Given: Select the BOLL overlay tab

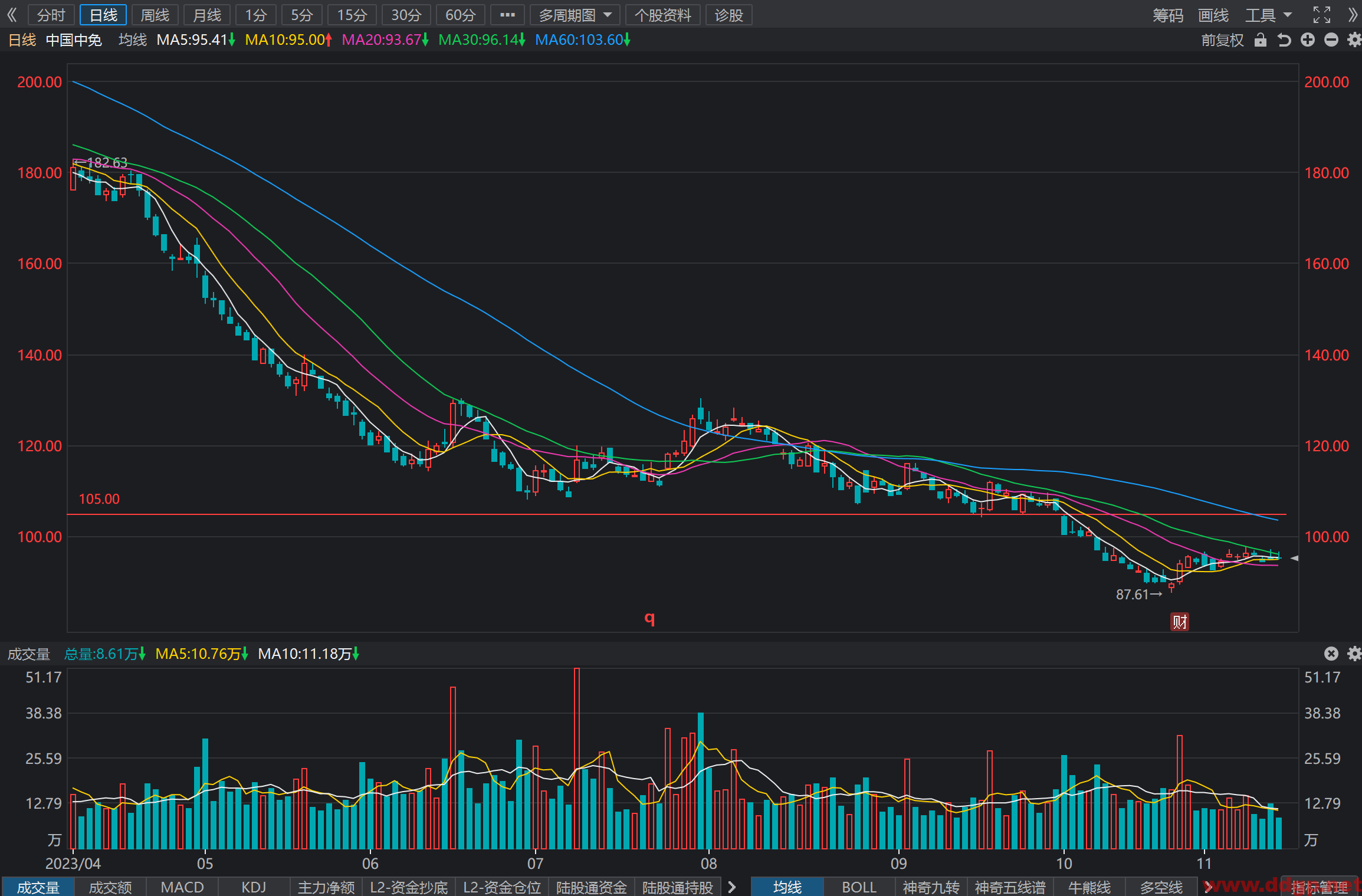Looking at the screenshot, I should (859, 887).
